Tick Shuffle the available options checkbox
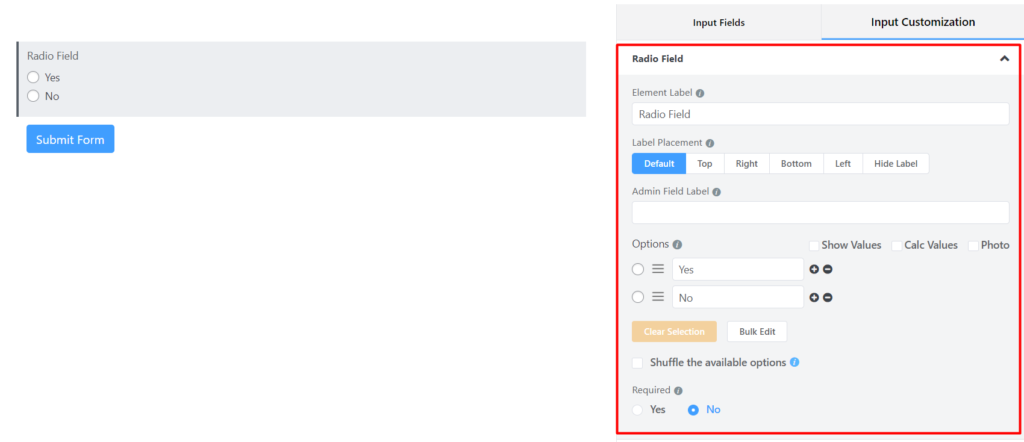Viewport: 1024px width, 442px height. (x=637, y=362)
